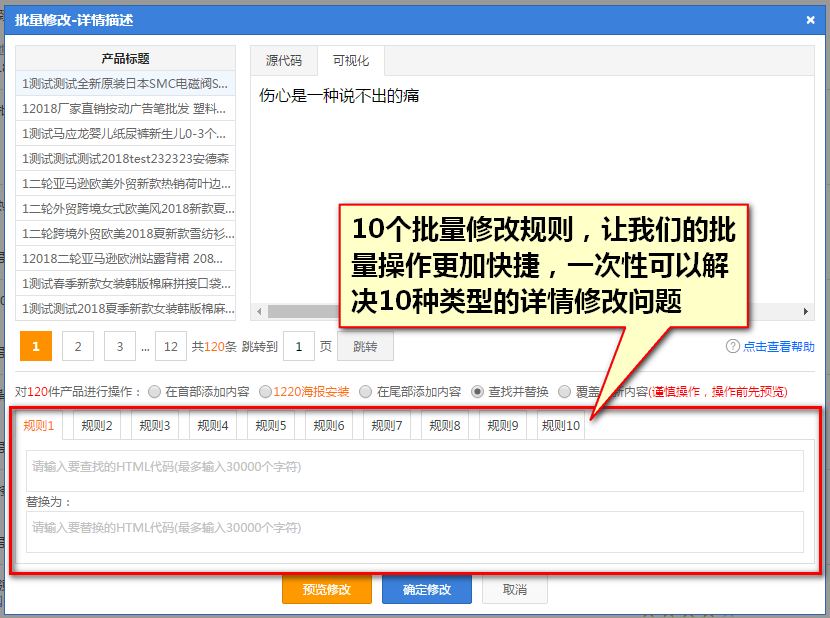This screenshot has height=618, width=830.
Task: Select the 1220海报安装 radio option
Action: (265, 392)
